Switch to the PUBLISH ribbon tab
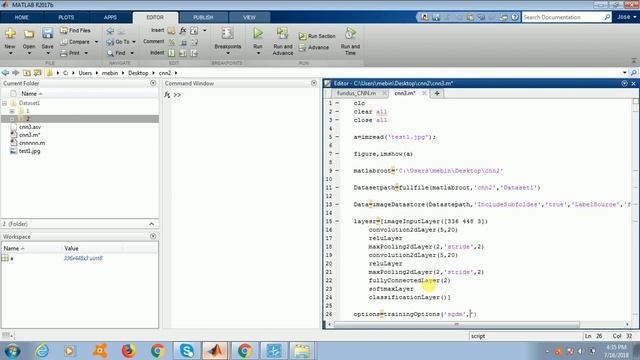Image resolution: width=640 pixels, height=360 pixels. coord(203,18)
